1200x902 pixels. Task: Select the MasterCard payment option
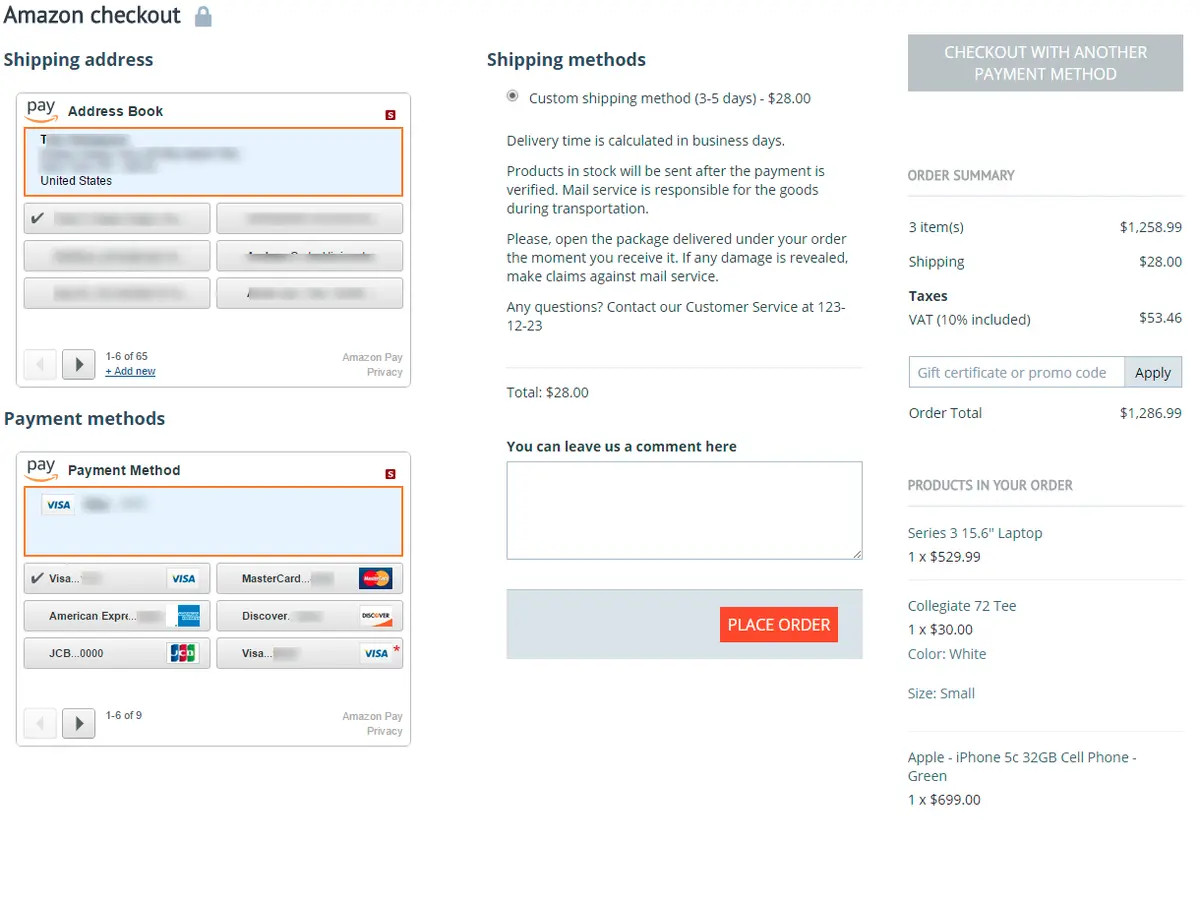click(309, 578)
